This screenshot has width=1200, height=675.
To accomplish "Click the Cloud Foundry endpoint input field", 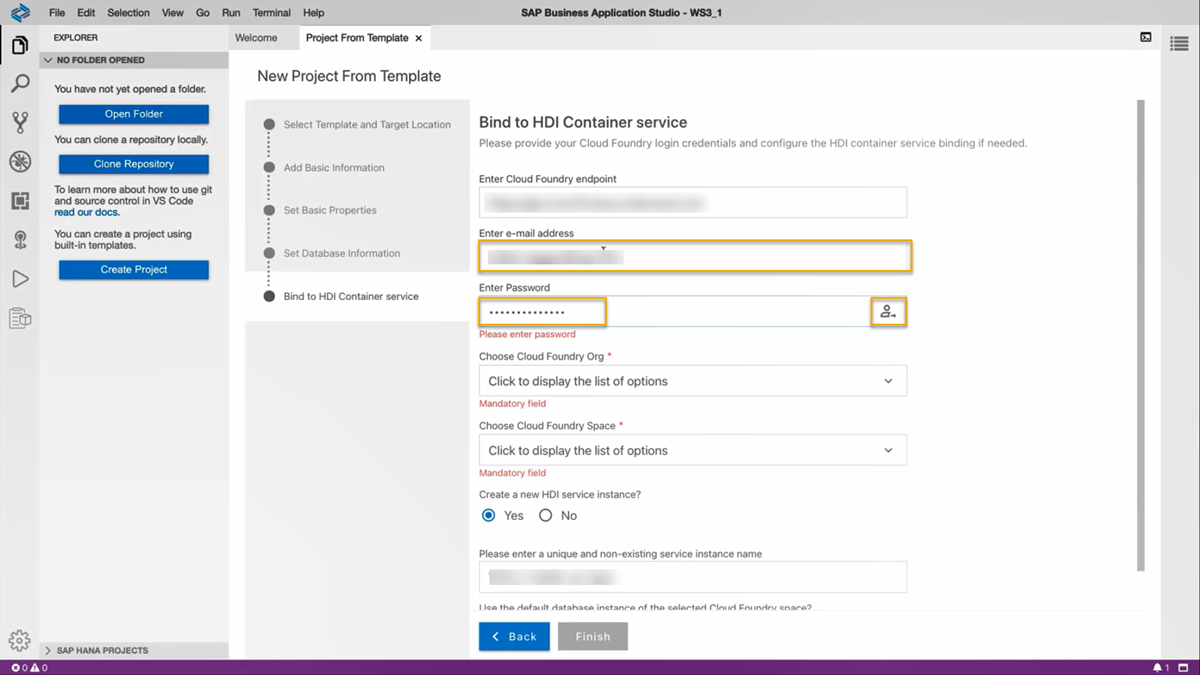I will 693,202.
